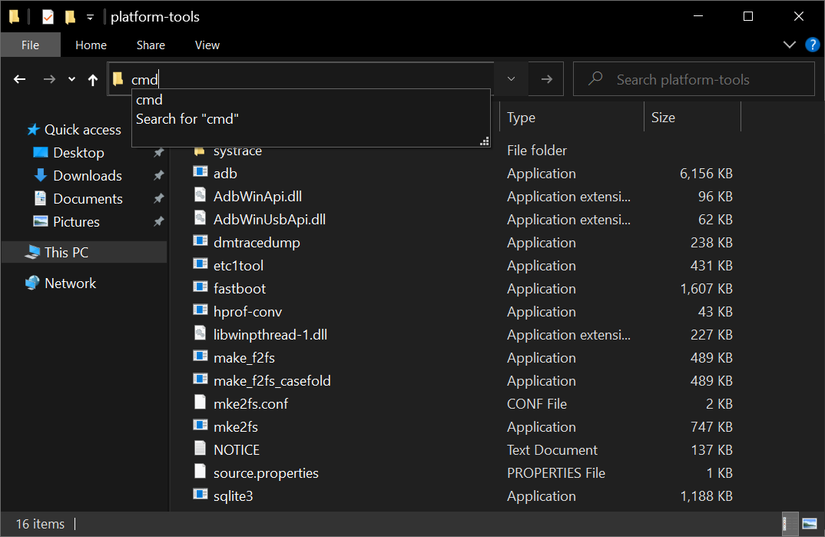Switch to the View tab
This screenshot has width=825, height=537.
(x=207, y=45)
